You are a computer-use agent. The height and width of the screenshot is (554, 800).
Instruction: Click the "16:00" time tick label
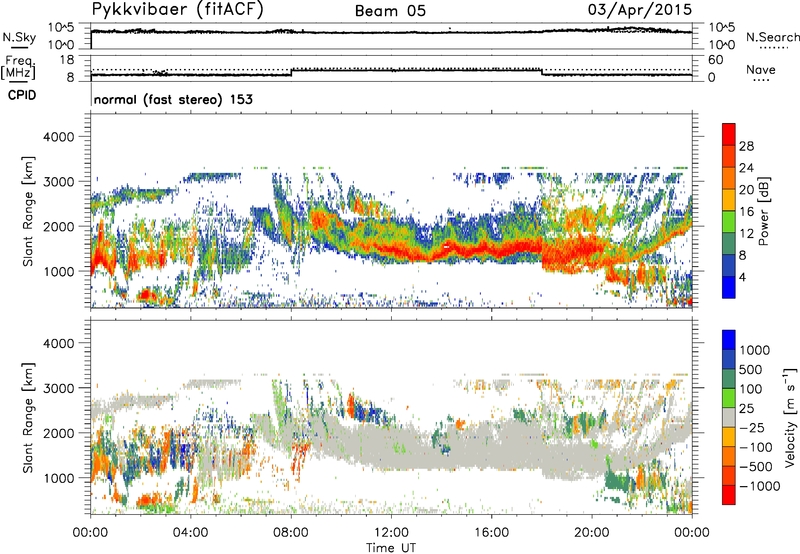click(491, 533)
